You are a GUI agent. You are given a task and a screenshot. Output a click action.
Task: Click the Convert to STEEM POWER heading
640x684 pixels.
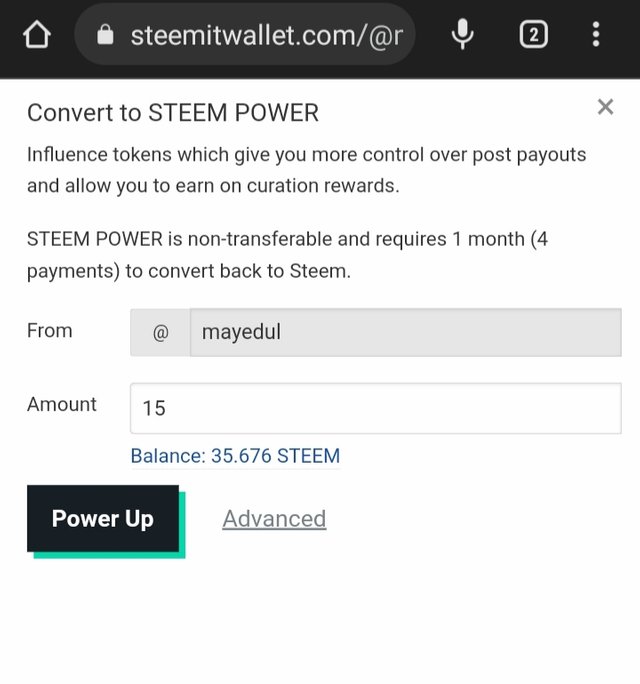pyautogui.click(x=173, y=113)
